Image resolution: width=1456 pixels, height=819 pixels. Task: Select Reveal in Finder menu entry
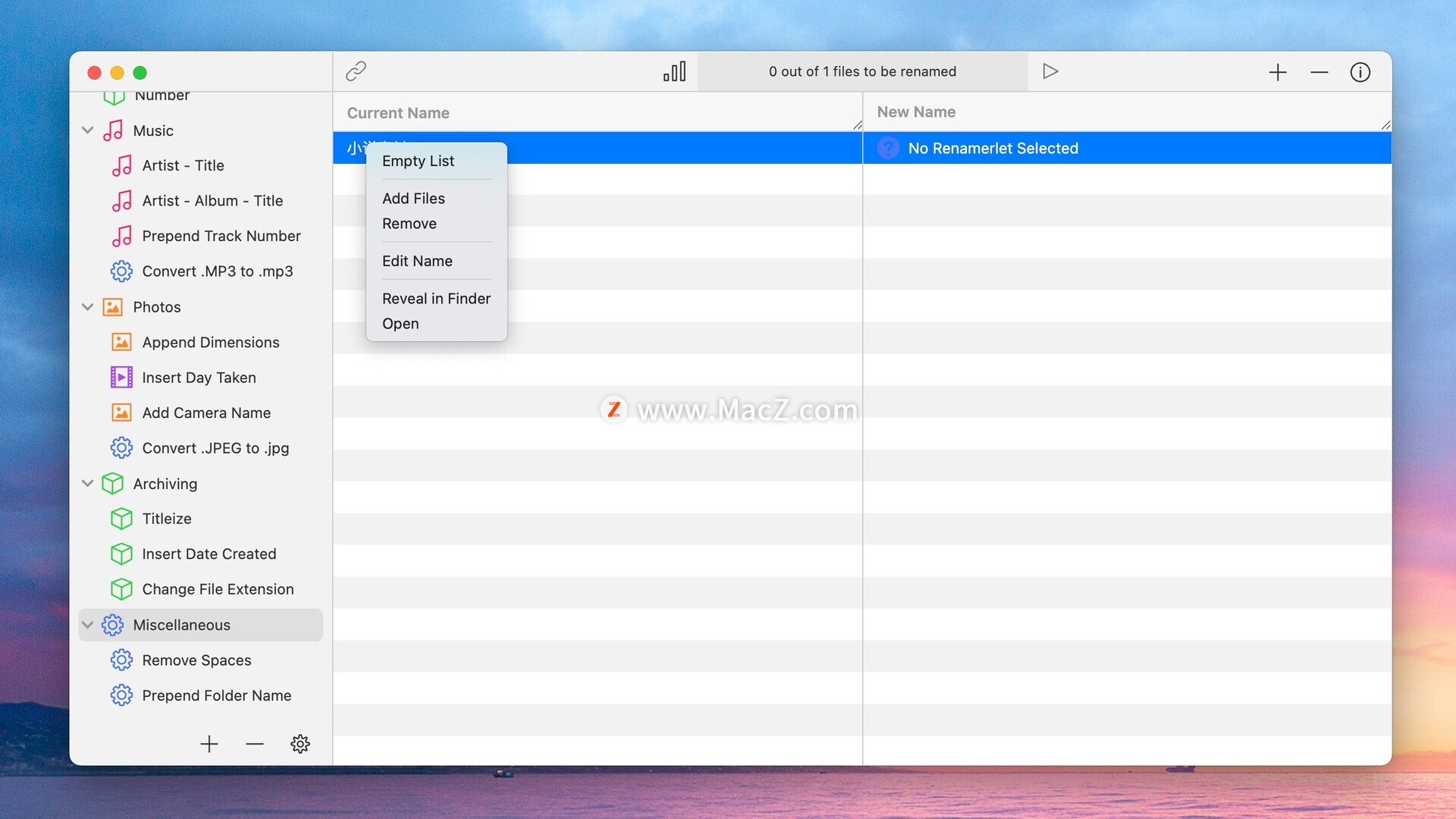436,298
